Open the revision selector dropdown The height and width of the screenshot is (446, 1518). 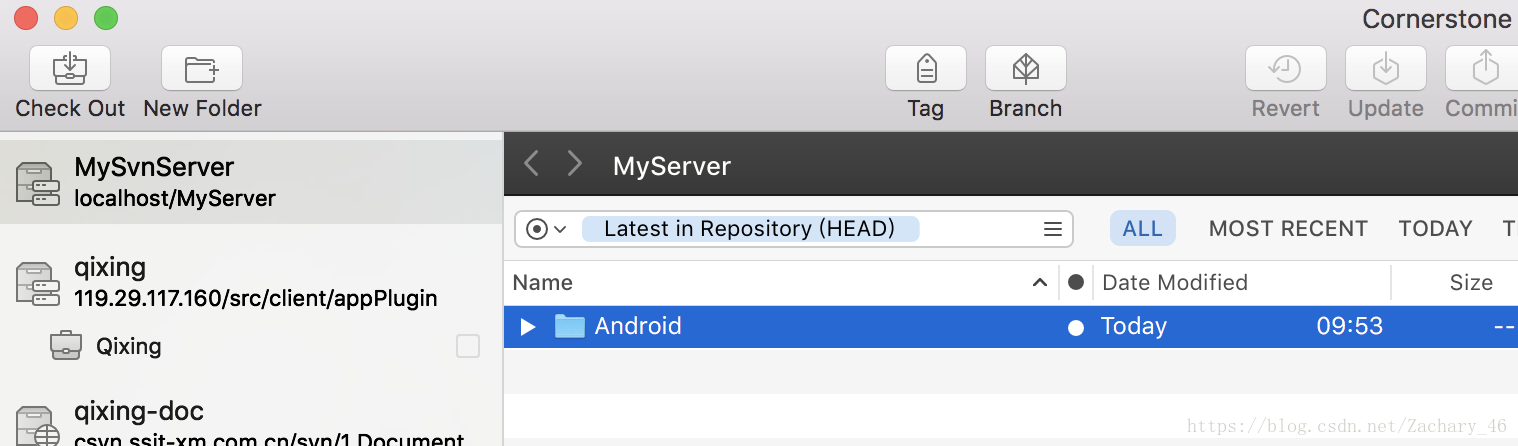pyautogui.click(x=546, y=229)
